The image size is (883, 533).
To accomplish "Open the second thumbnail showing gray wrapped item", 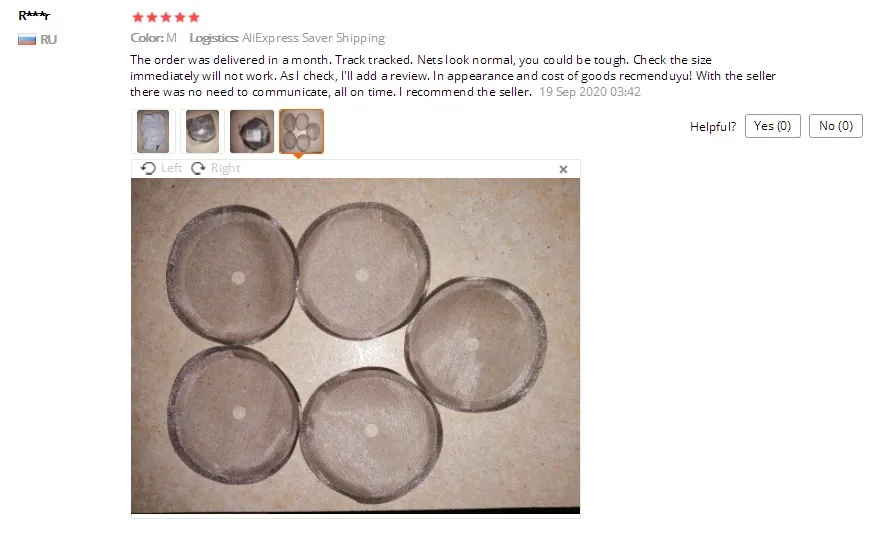I will point(202,131).
